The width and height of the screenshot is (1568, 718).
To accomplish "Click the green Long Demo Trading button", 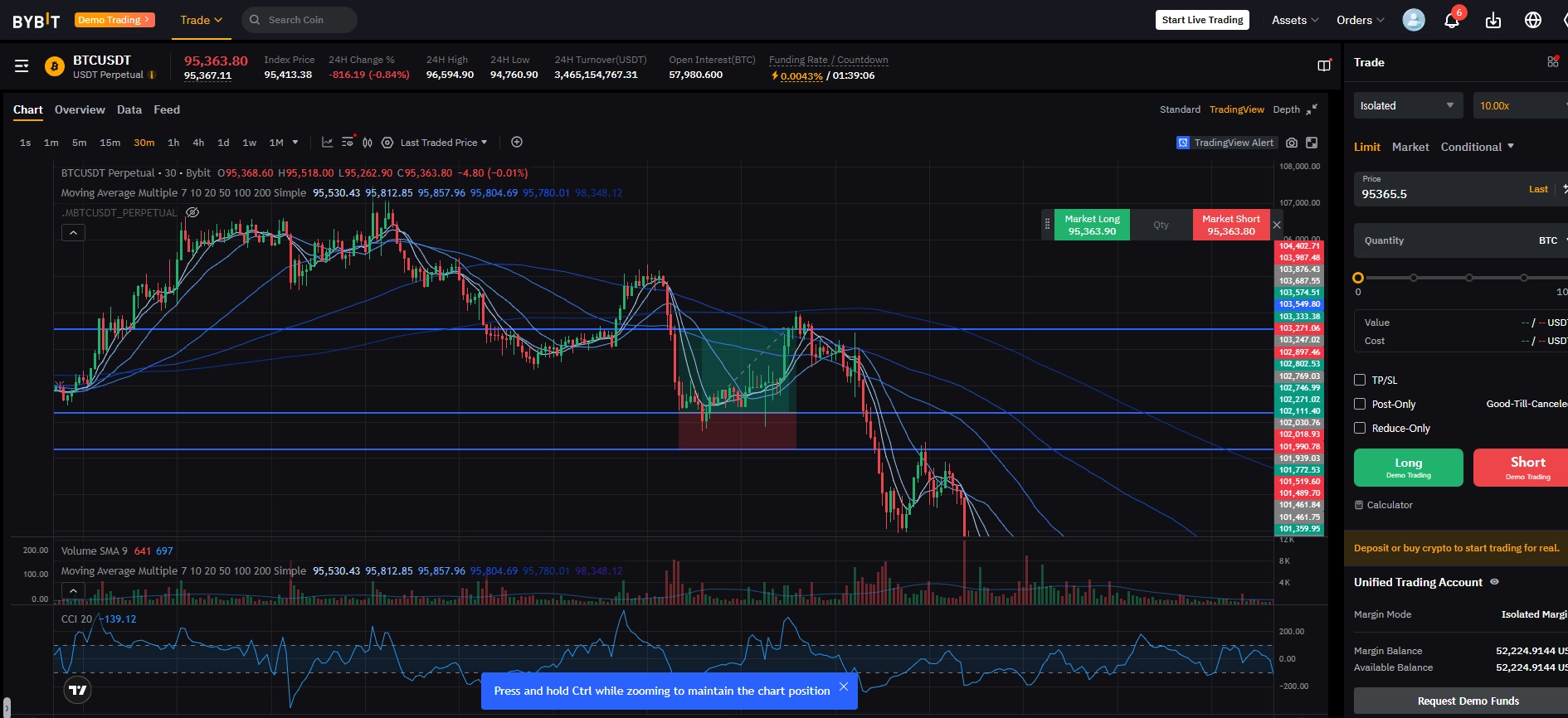I will point(1408,468).
